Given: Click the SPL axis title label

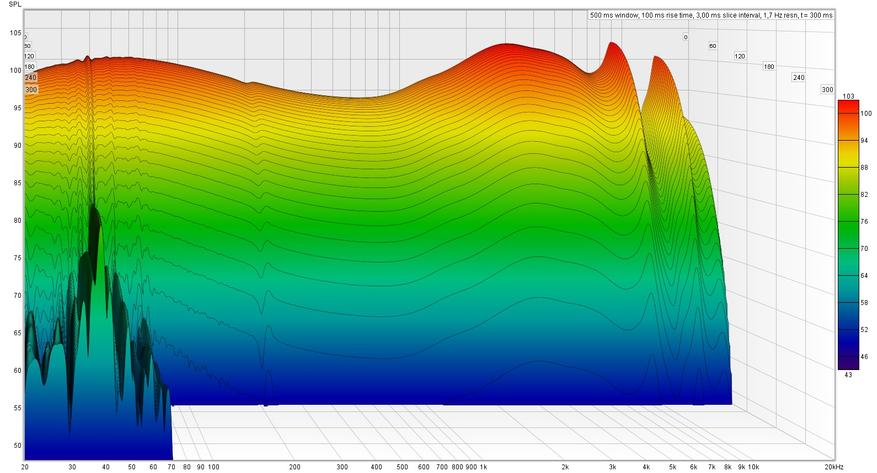Looking at the screenshot, I should [15, 4].
